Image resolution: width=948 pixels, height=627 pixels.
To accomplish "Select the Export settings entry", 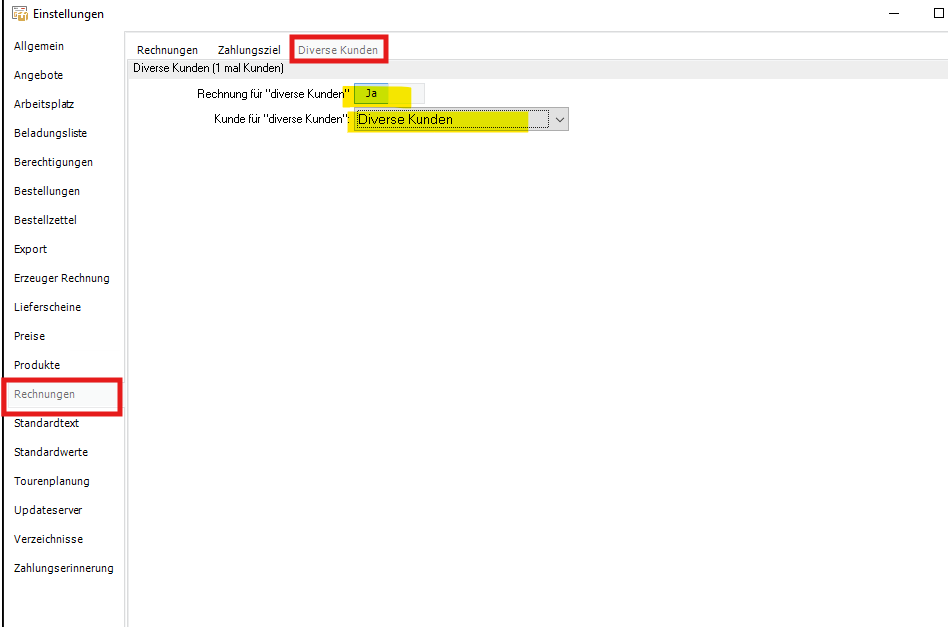I will [30, 249].
